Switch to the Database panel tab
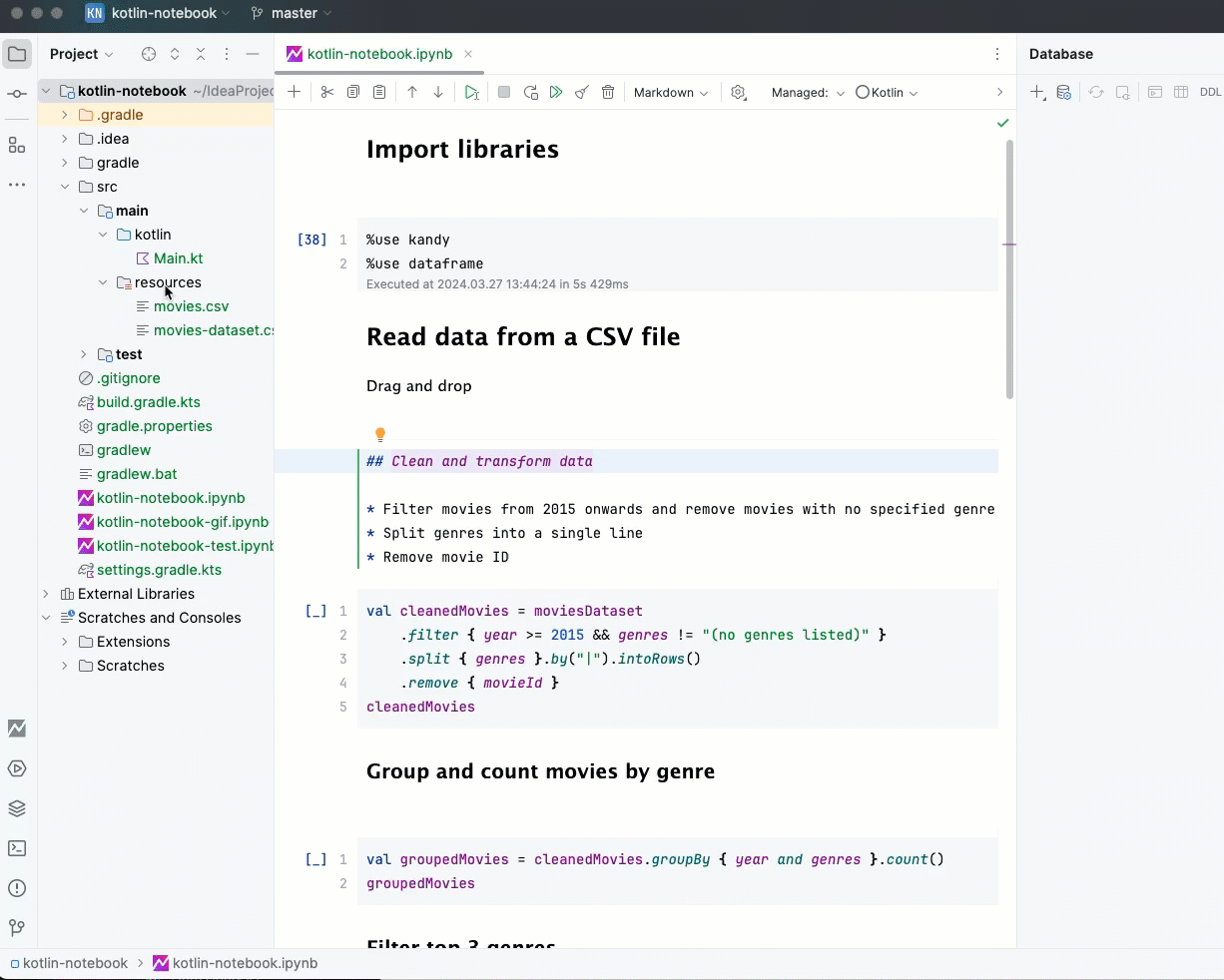1224x980 pixels. [x=1060, y=54]
